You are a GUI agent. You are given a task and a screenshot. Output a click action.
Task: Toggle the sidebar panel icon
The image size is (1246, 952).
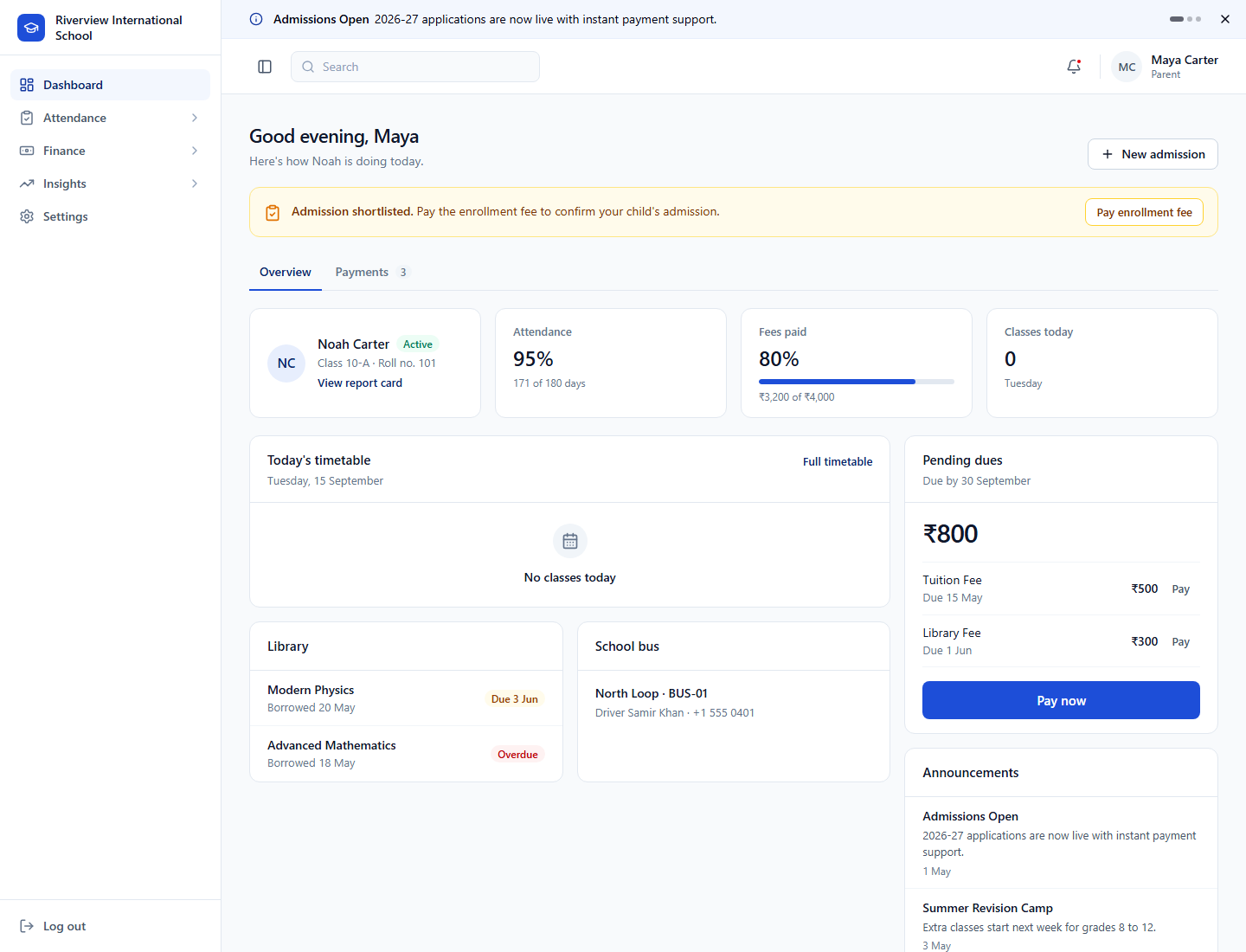pos(265,67)
